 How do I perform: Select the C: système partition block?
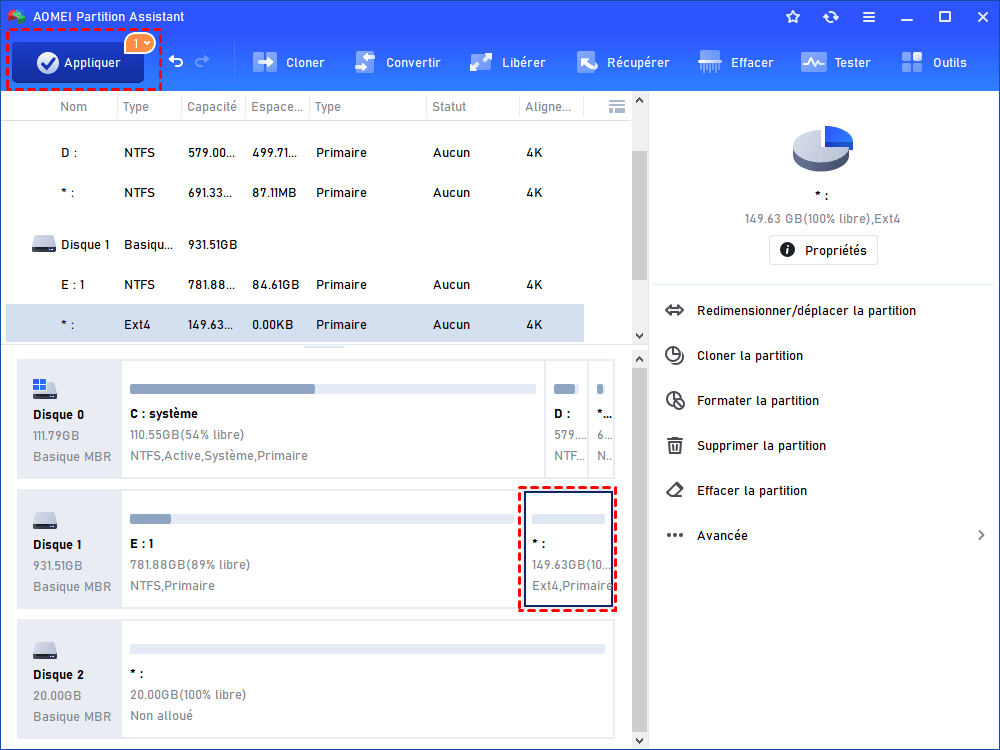click(x=333, y=419)
